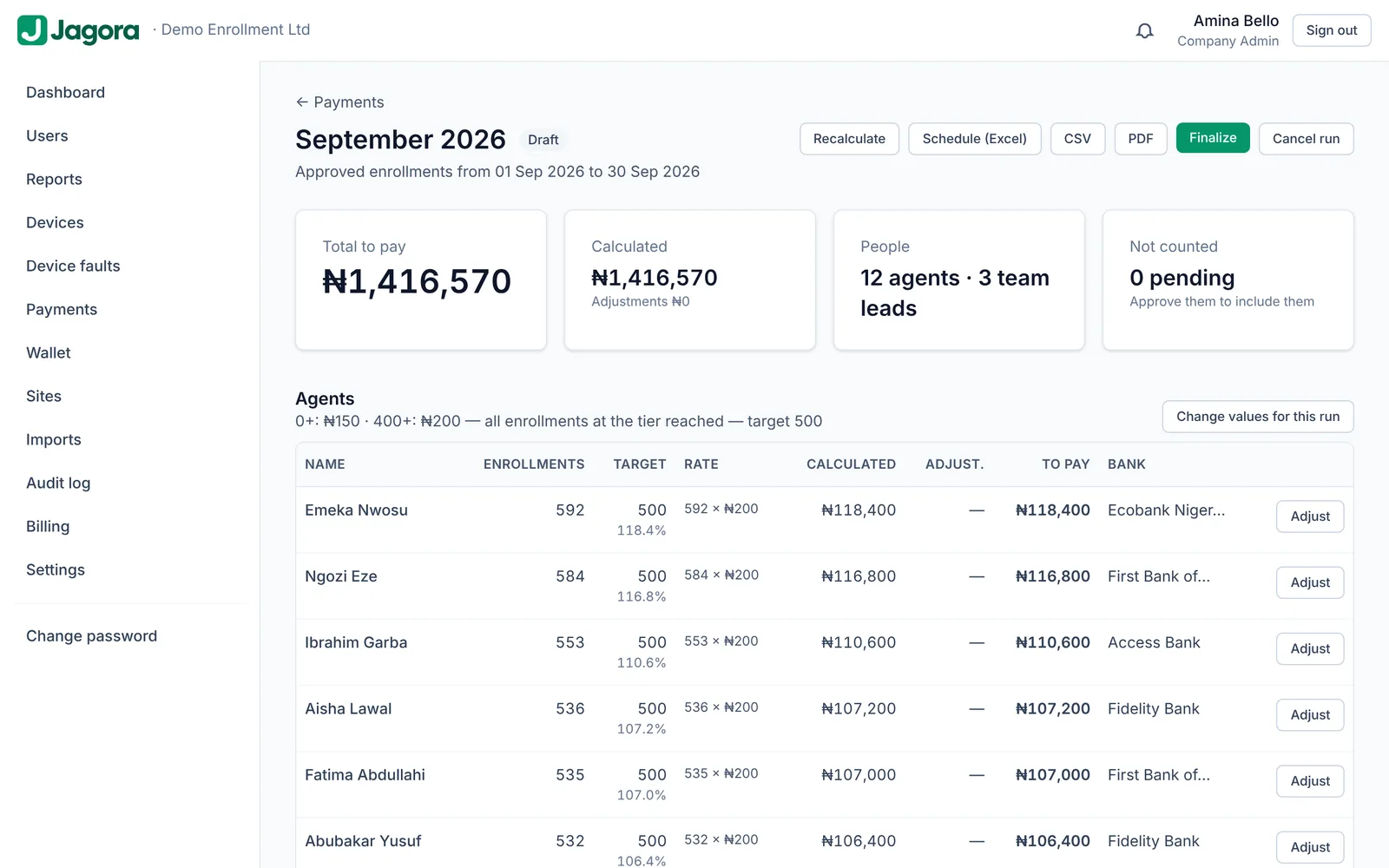Download the Schedule (Excel) file
Viewport: 1389px width, 868px height.
974,139
